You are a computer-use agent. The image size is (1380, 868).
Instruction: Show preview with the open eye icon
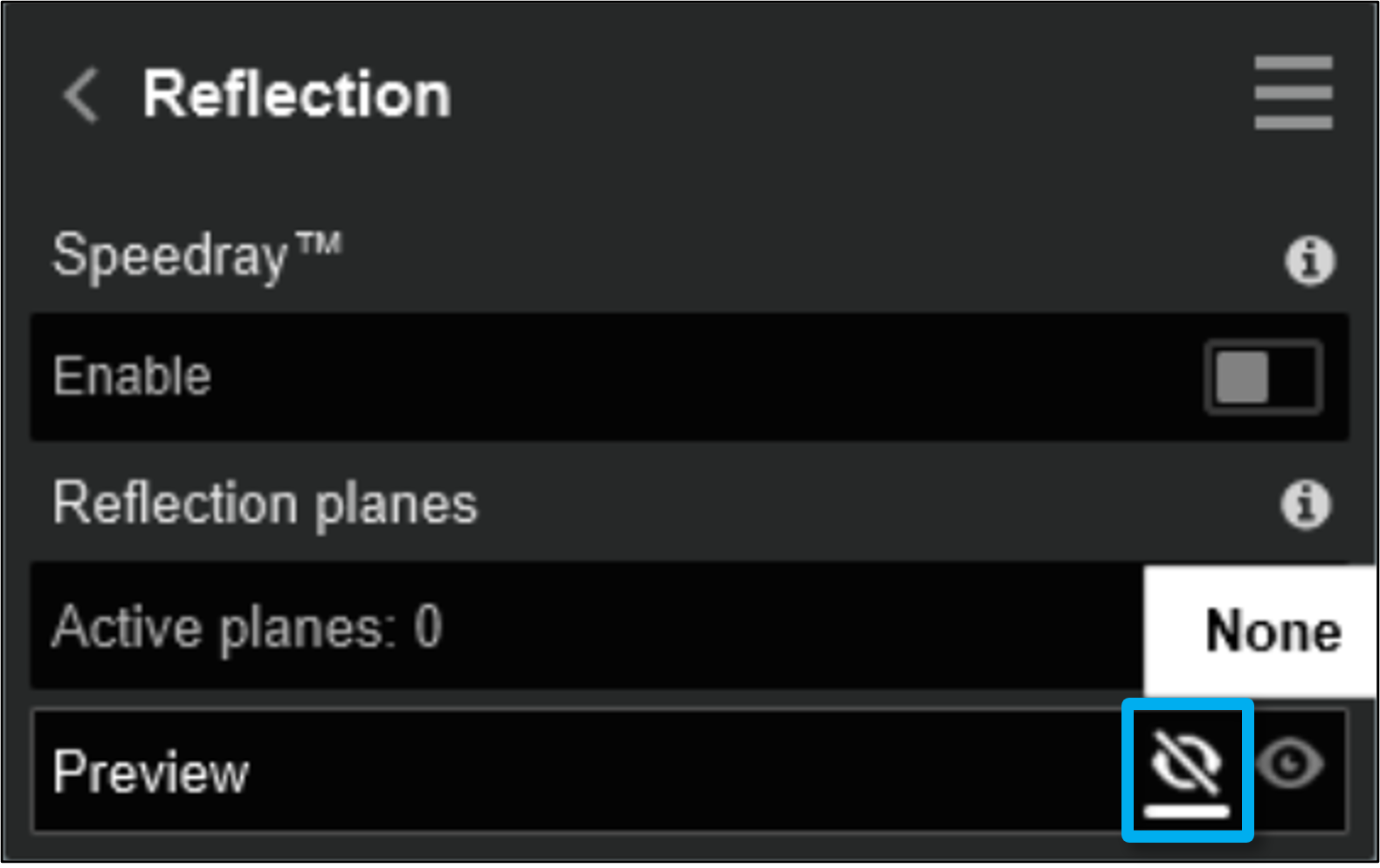[1290, 764]
